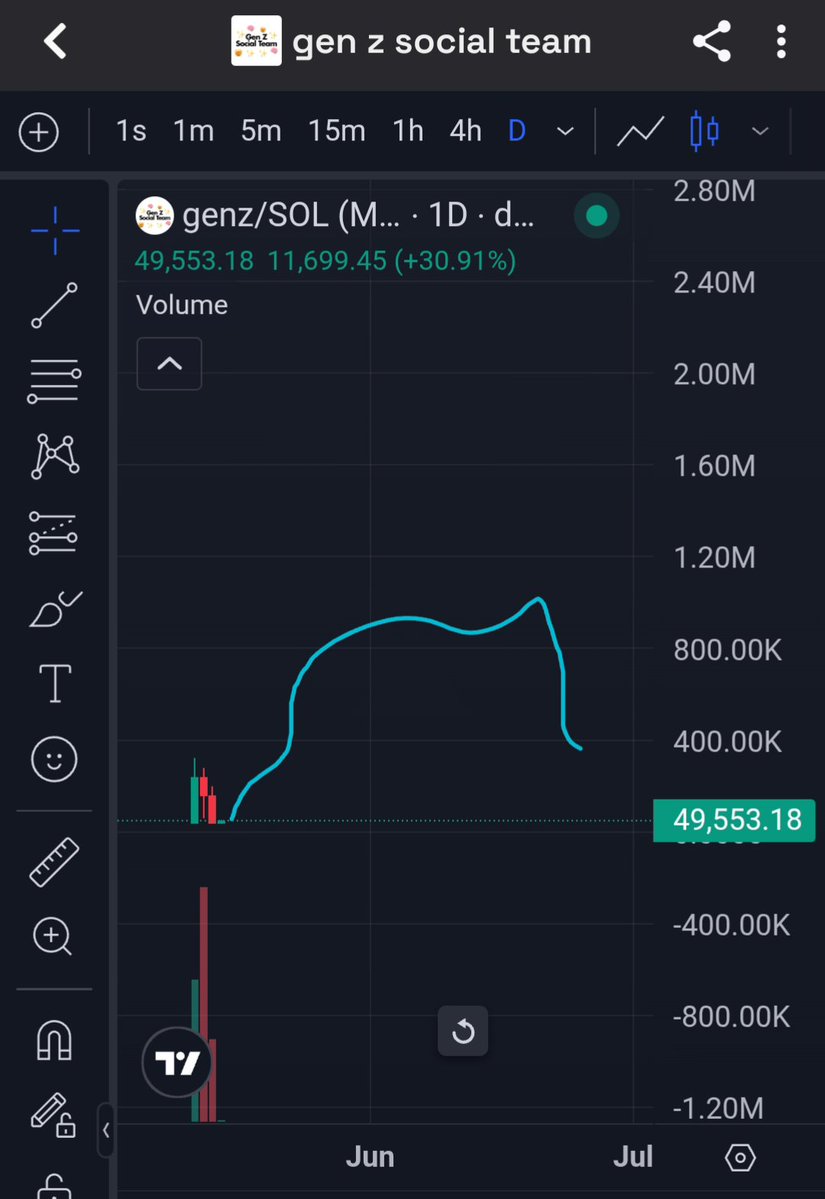Click the Volume indicator label
Viewport: 825px width, 1199px height.
click(x=182, y=305)
